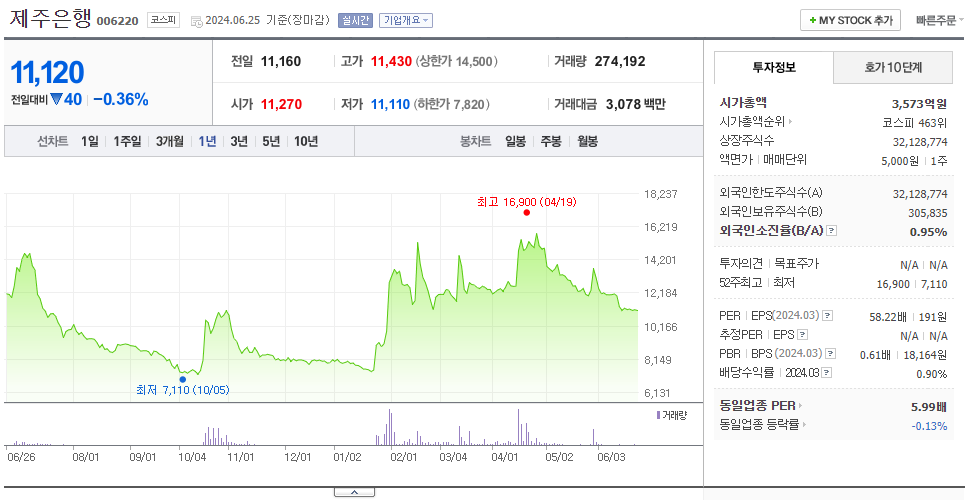Click the 시가총액 value 3,573억원
968x500 pixels.
920,103
